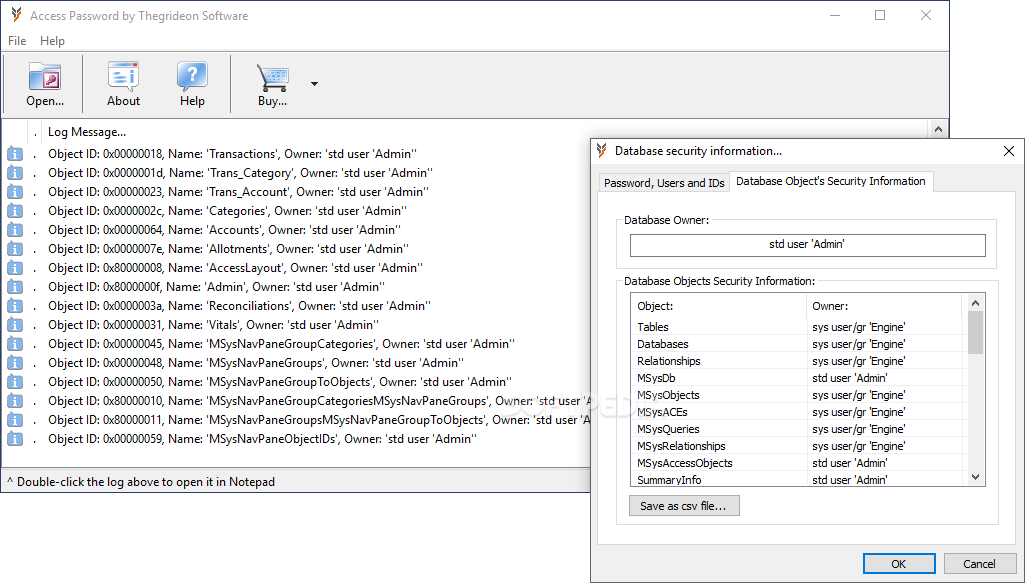Click the objects list scrollbar thumb
The image size is (1025, 583).
coord(975,332)
